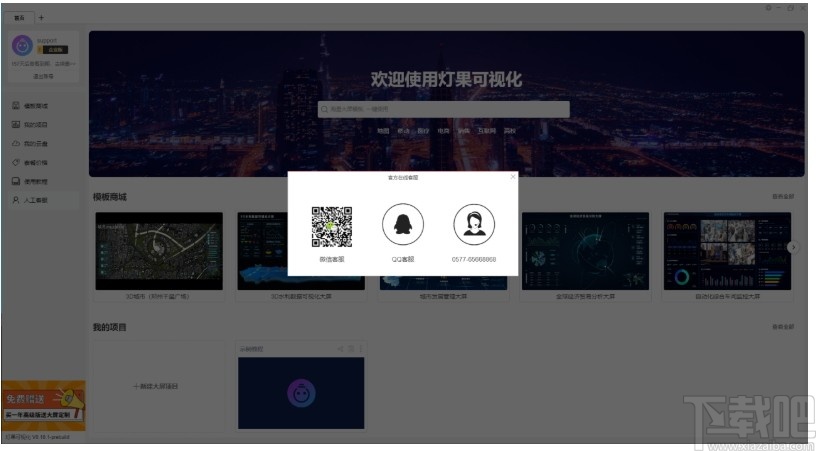Screen dimensions: 818x451
Task: Select the 高校 category tag under search
Action: [510, 131]
